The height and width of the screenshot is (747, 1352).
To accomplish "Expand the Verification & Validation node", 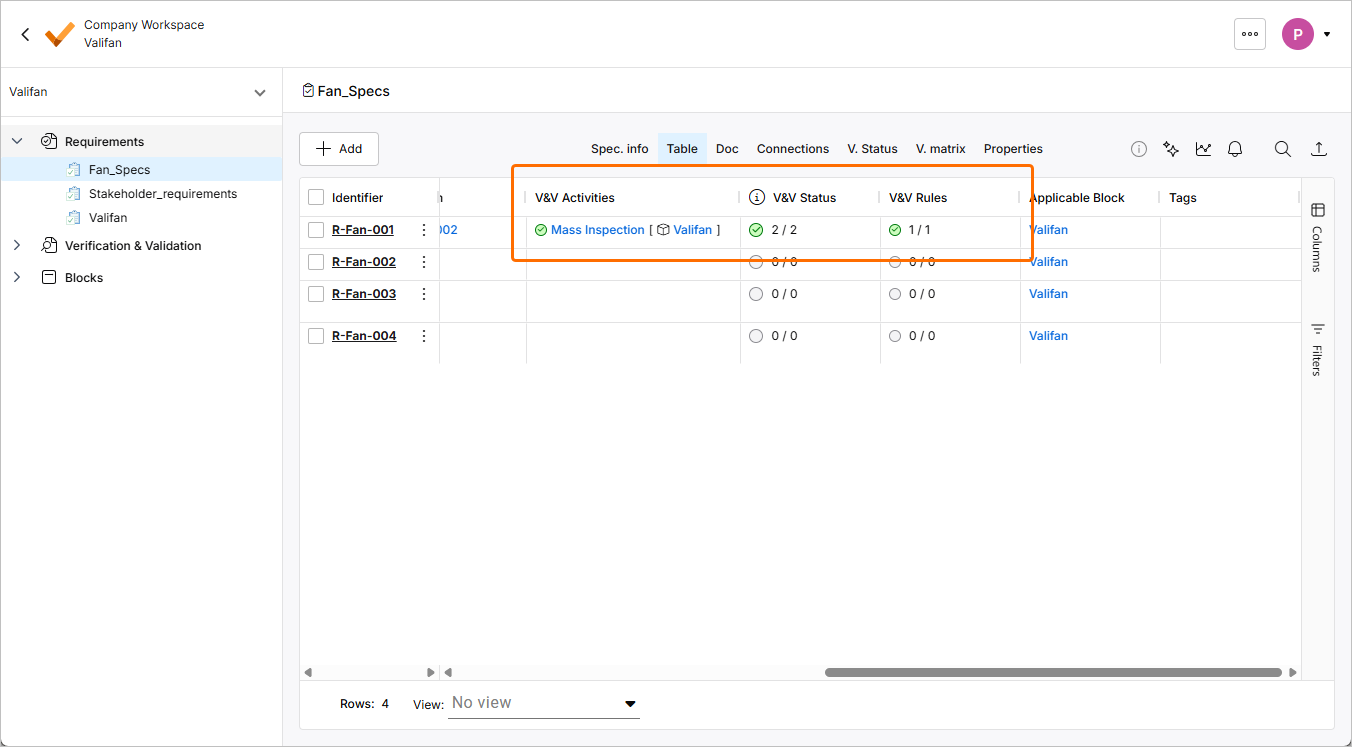I will click(x=17, y=245).
